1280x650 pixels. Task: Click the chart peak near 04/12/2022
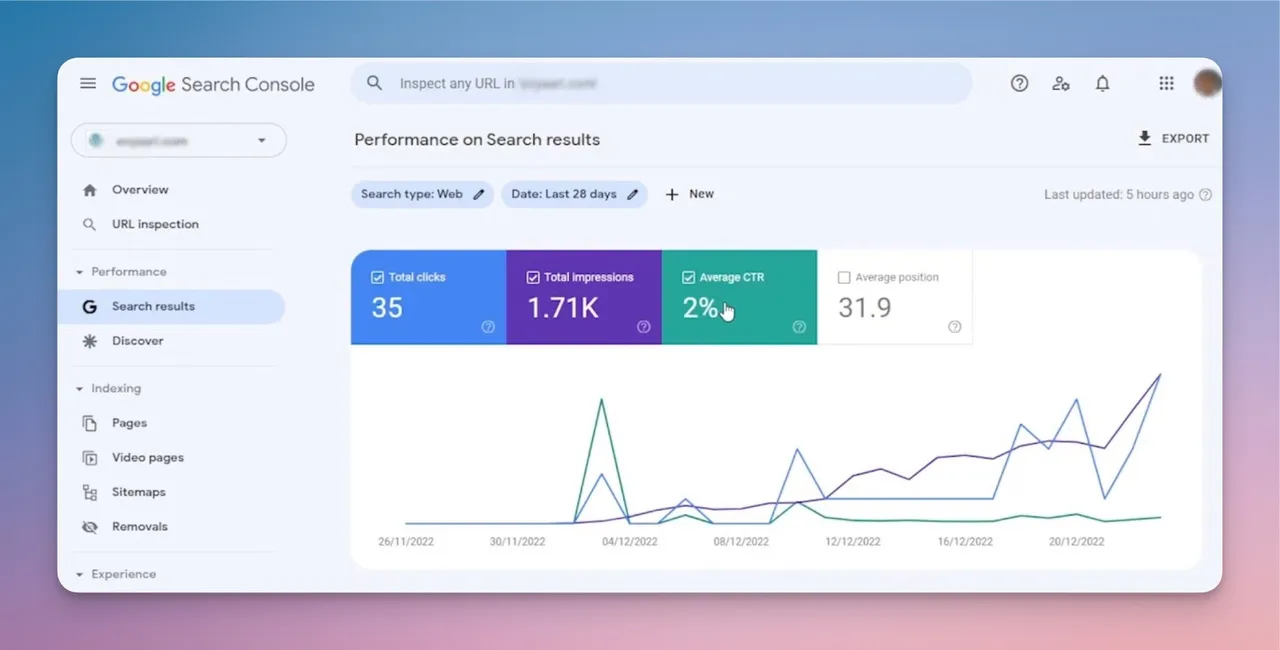pos(602,400)
